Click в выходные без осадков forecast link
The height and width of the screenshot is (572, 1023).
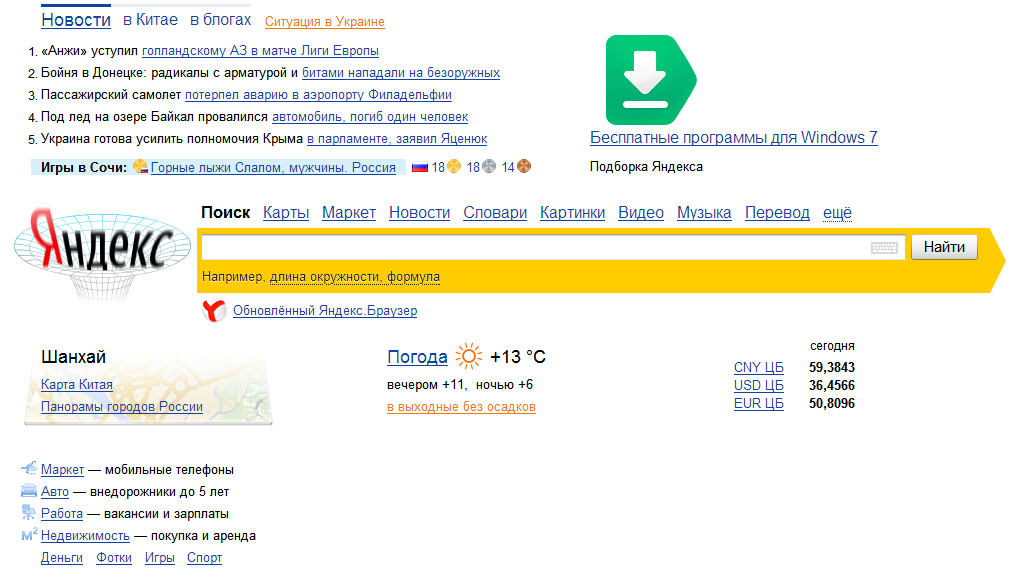pyautogui.click(x=461, y=406)
